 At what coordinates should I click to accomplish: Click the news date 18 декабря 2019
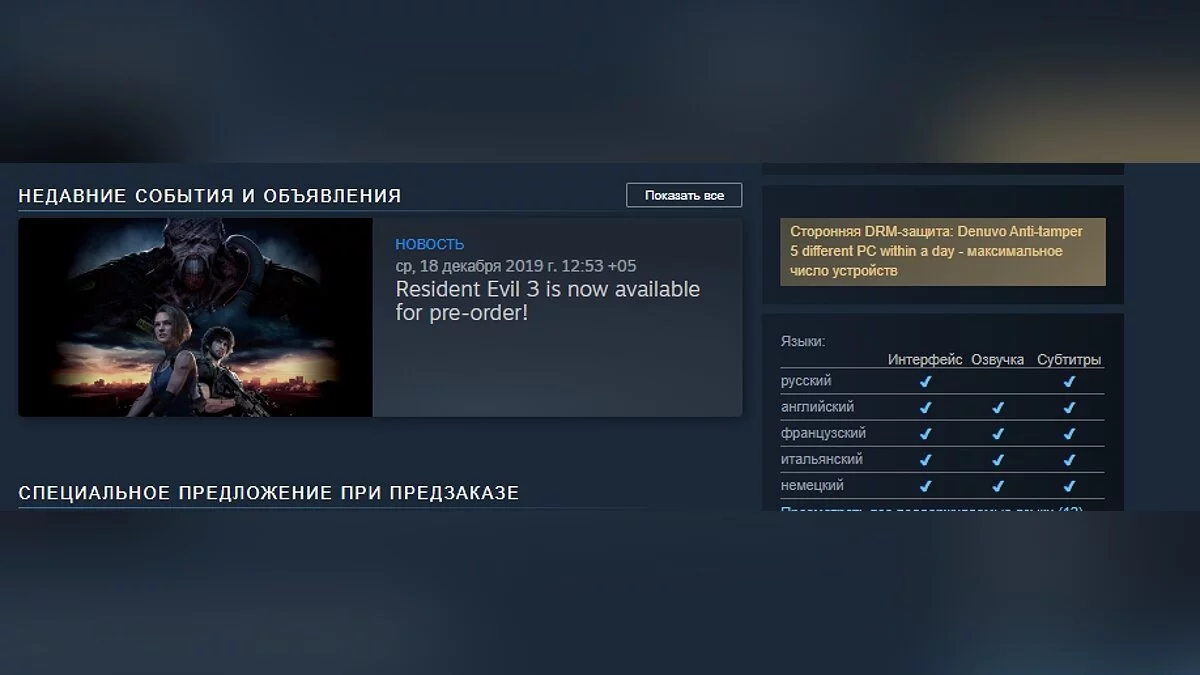click(x=516, y=266)
